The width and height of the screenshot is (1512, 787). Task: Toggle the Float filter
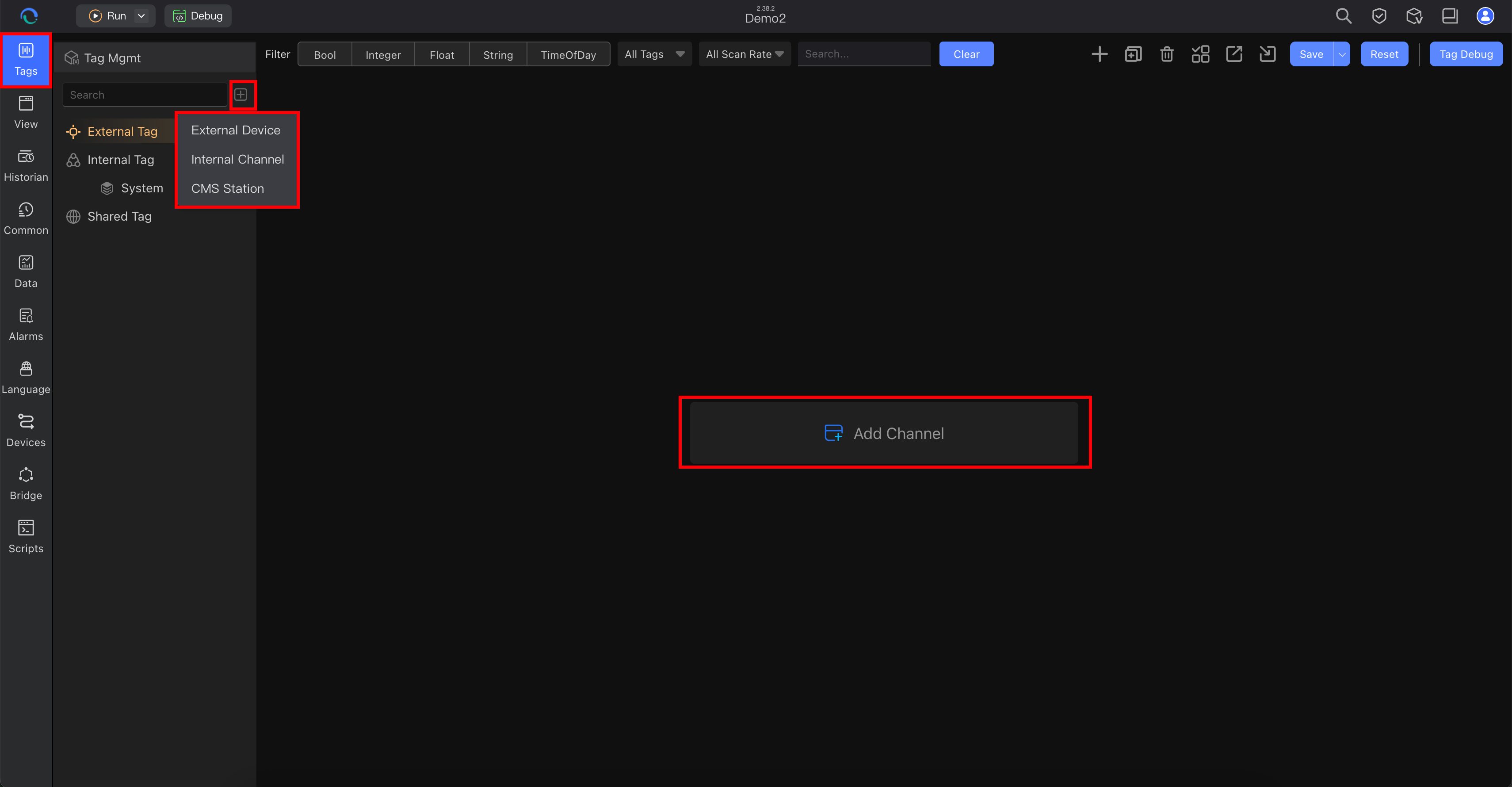442,54
